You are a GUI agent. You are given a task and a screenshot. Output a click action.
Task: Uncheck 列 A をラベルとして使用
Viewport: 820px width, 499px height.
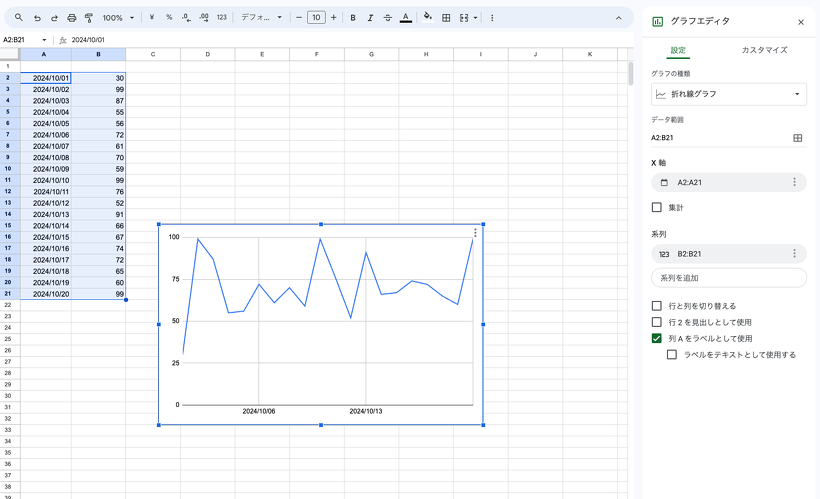(x=657, y=339)
